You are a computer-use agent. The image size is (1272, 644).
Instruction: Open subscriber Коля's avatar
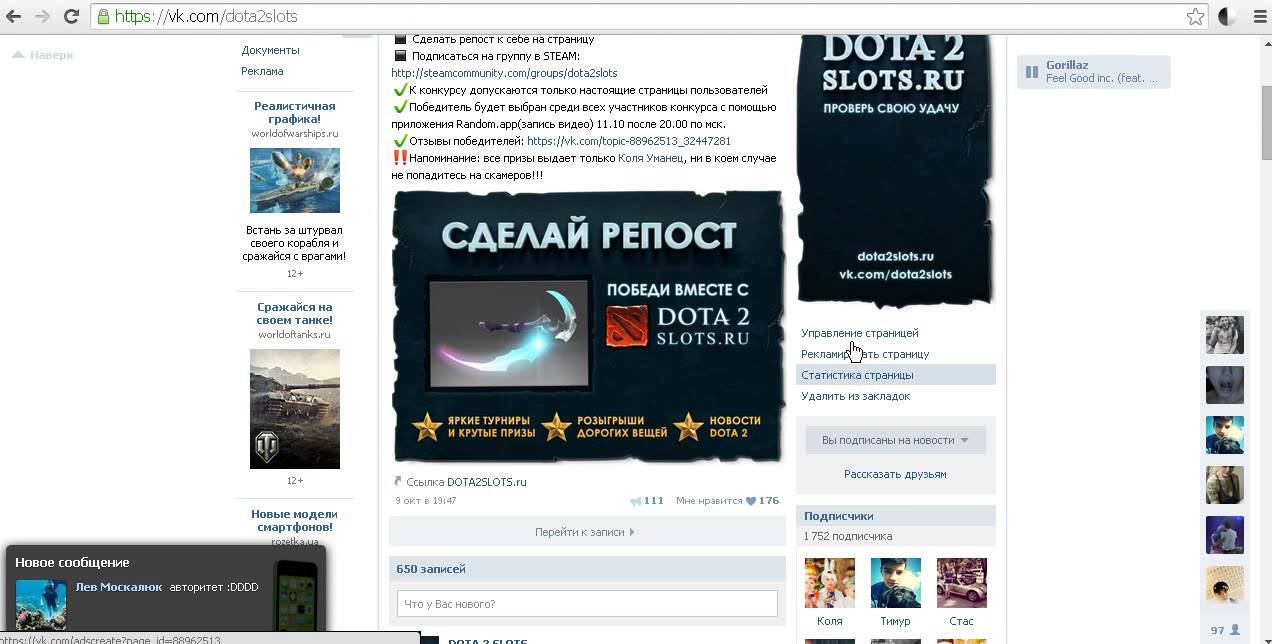click(830, 583)
